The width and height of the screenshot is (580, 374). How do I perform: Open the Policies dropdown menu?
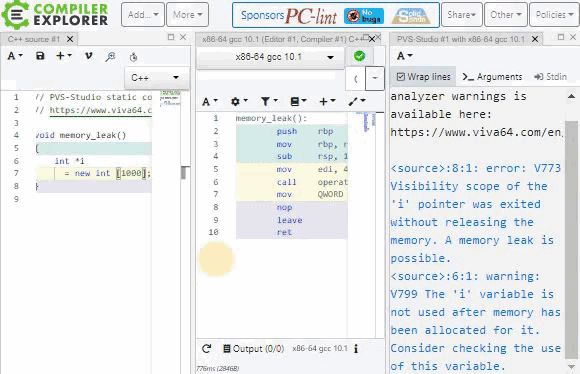[x=554, y=15]
